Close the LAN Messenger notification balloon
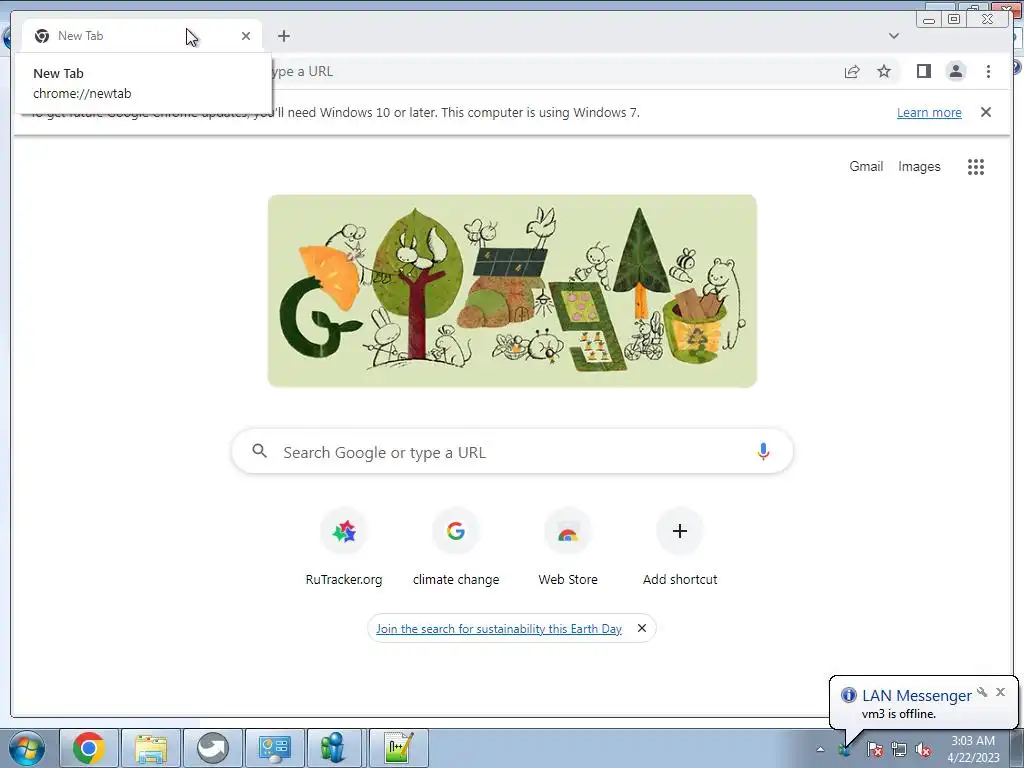Viewport: 1024px width, 768px height. click(1000, 692)
